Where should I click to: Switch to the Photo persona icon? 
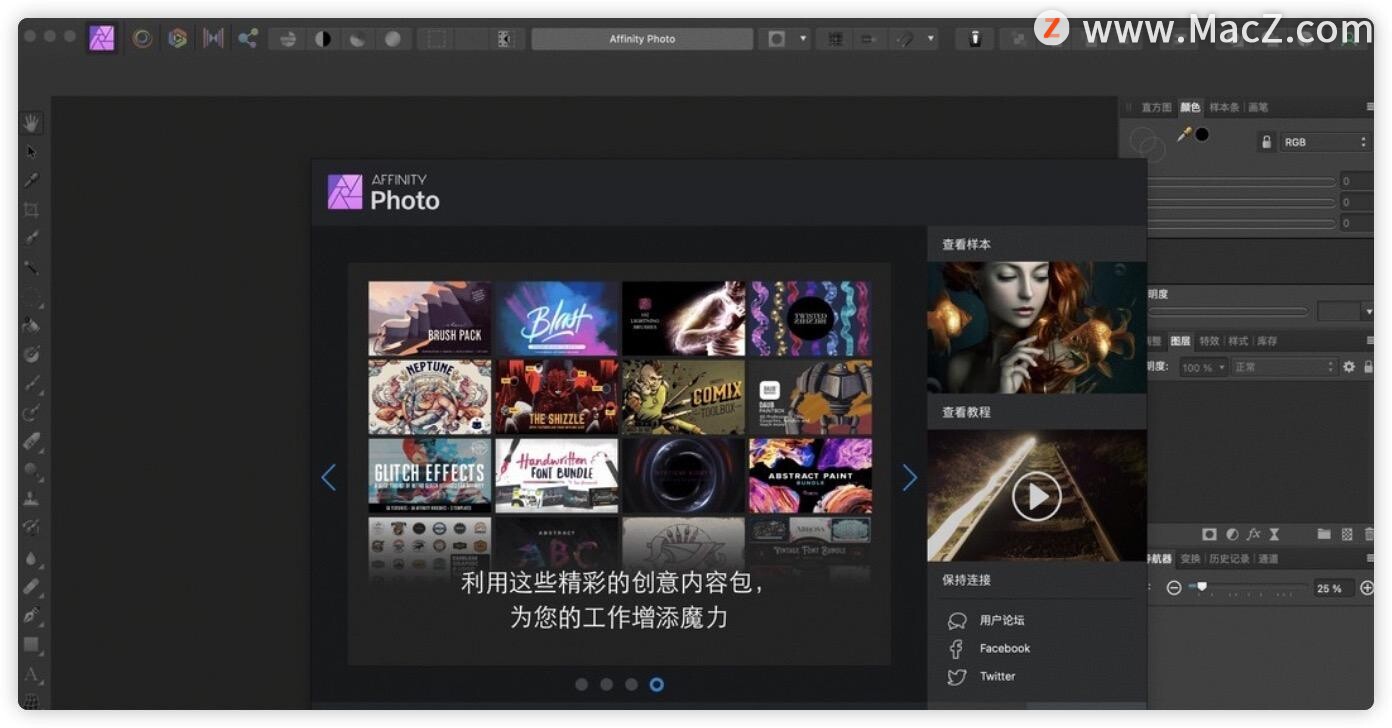point(102,38)
